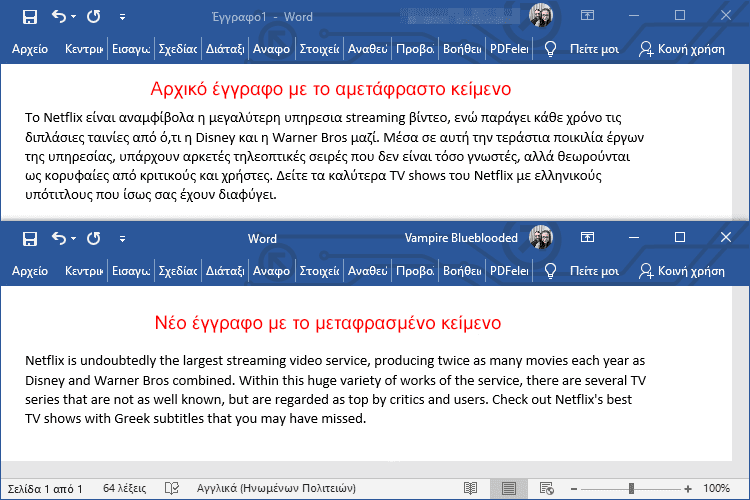The width and height of the screenshot is (750, 500).
Task: Open Στοιχεία tab in top Word window
Action: (320, 49)
